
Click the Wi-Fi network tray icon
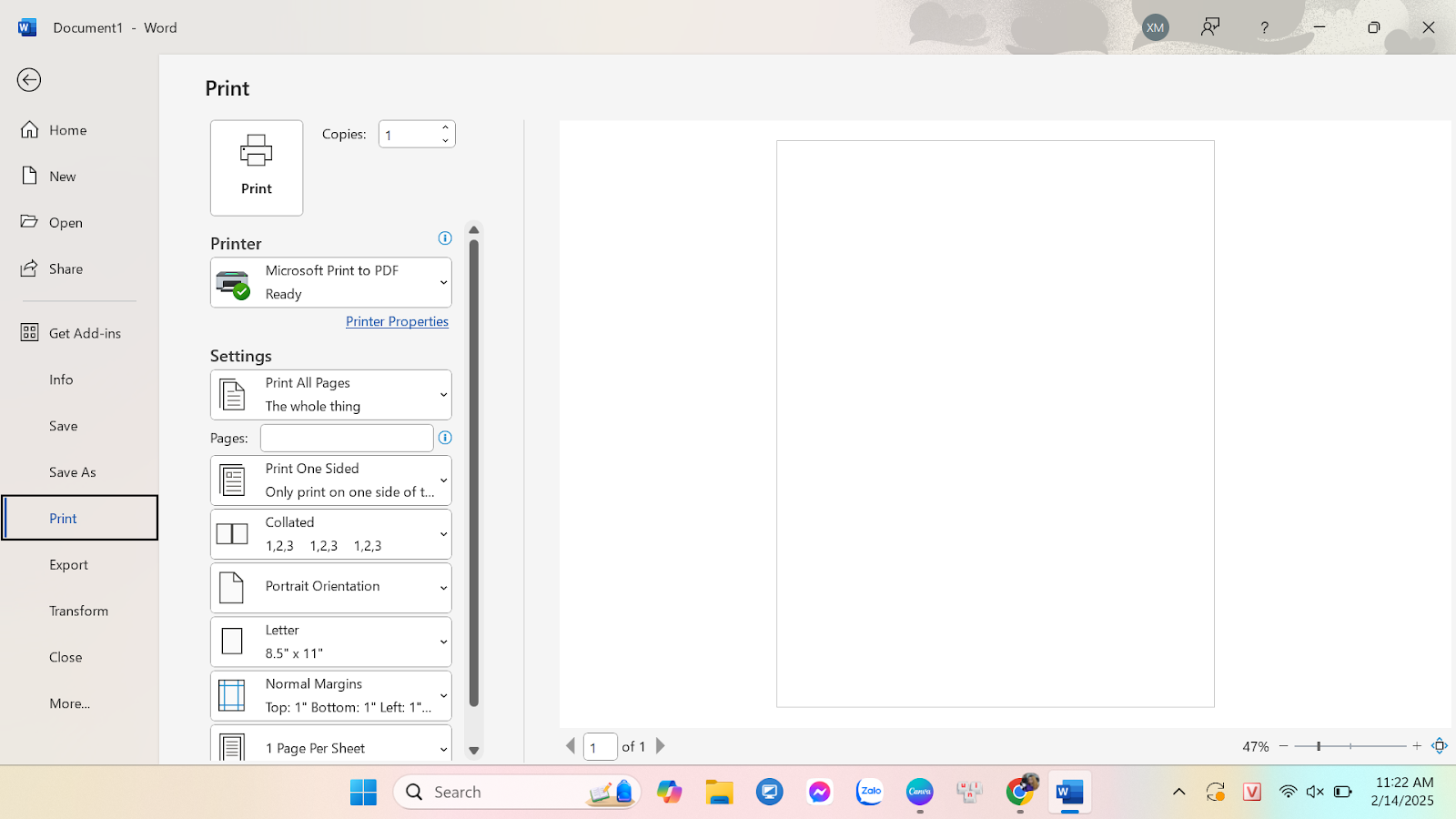click(1288, 793)
